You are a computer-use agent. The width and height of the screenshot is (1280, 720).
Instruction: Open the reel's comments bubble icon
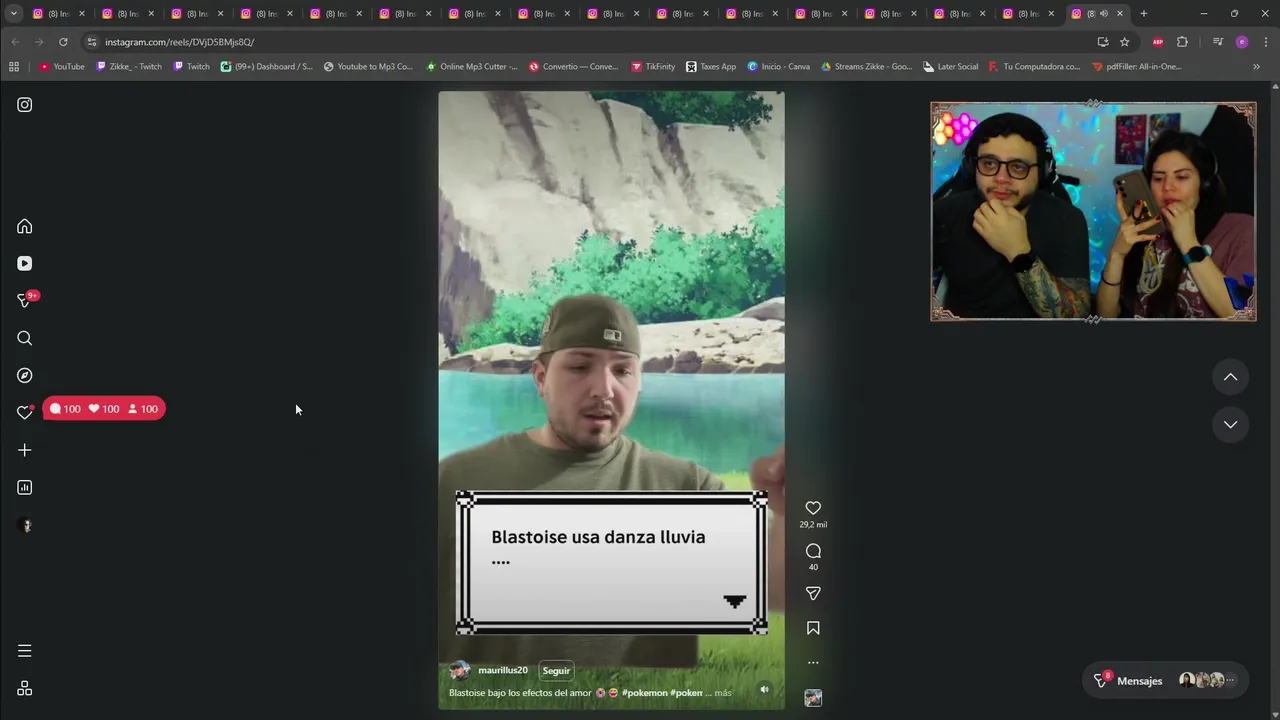pos(813,551)
